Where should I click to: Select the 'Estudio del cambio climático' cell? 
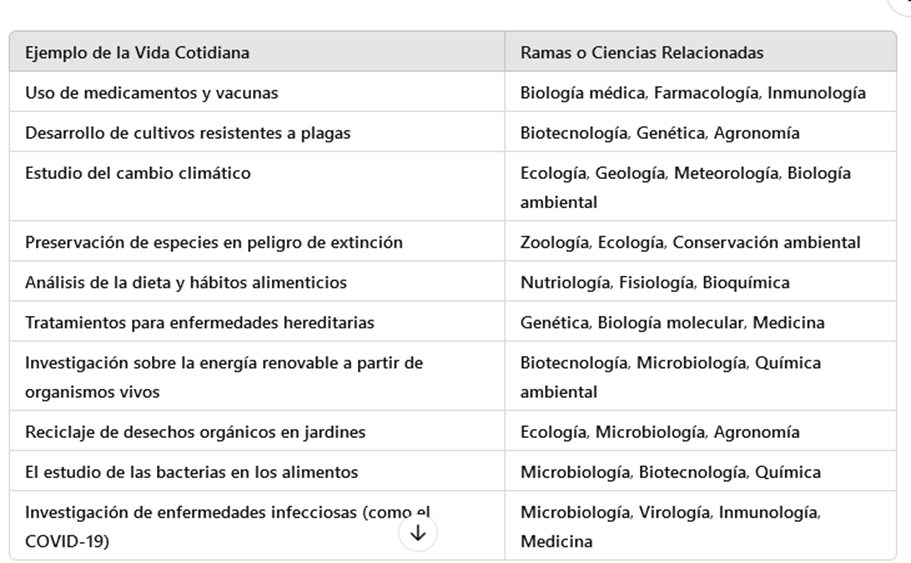point(138,173)
